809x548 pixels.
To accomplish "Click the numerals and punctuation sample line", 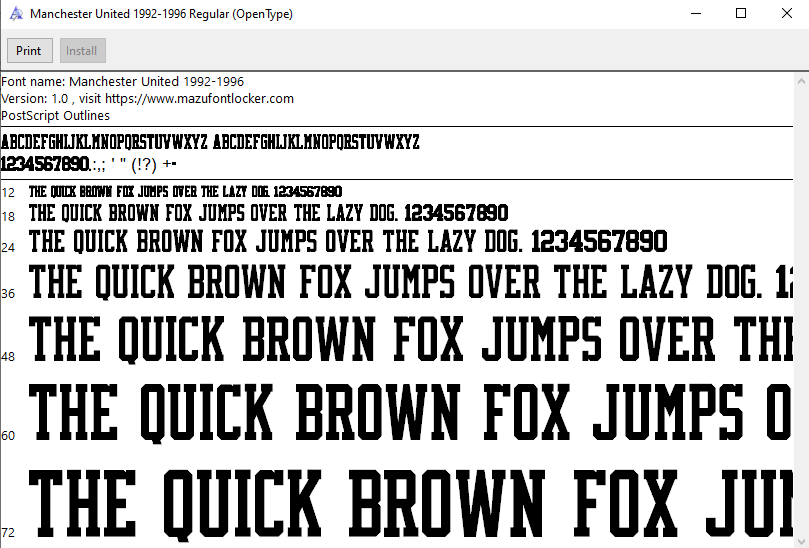I will point(90,163).
